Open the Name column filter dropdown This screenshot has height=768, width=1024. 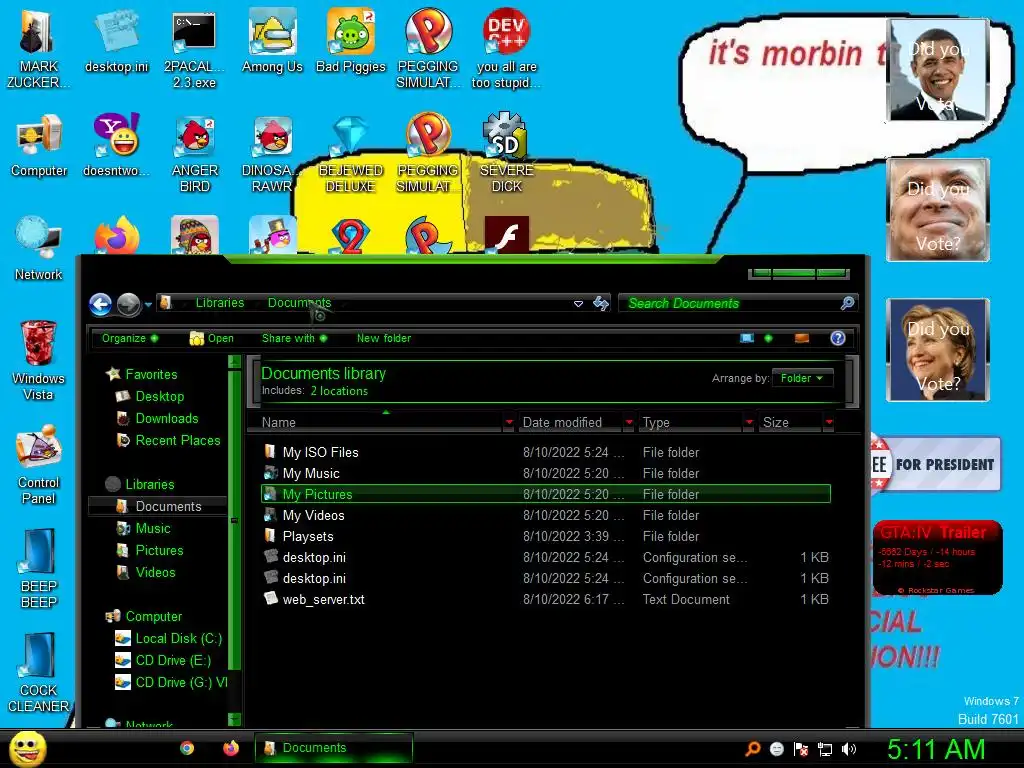pos(509,422)
